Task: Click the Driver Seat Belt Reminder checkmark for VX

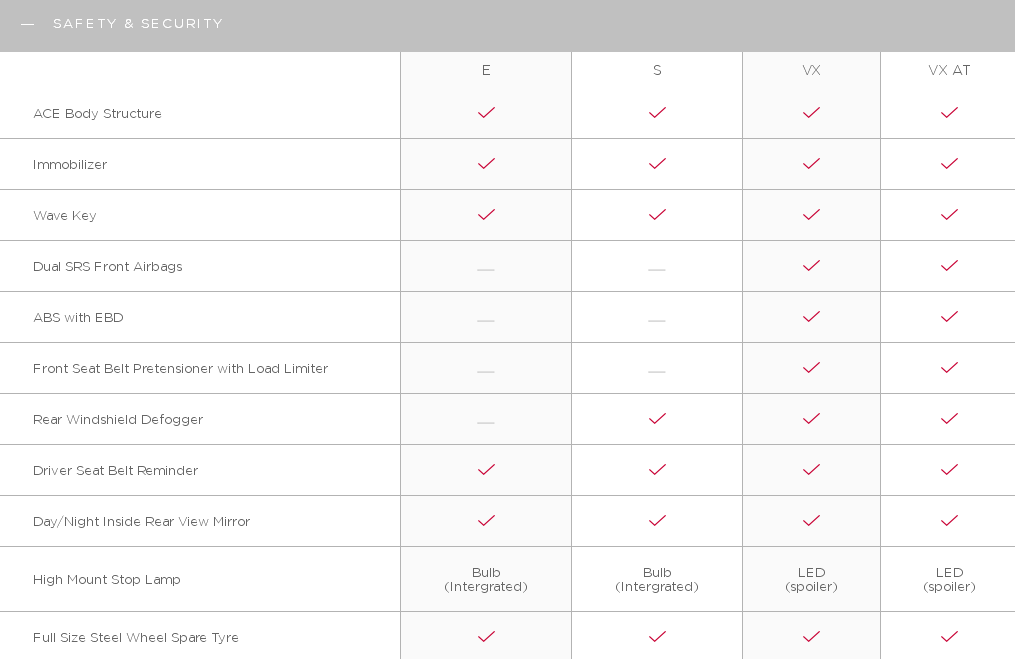Action: tap(811, 470)
